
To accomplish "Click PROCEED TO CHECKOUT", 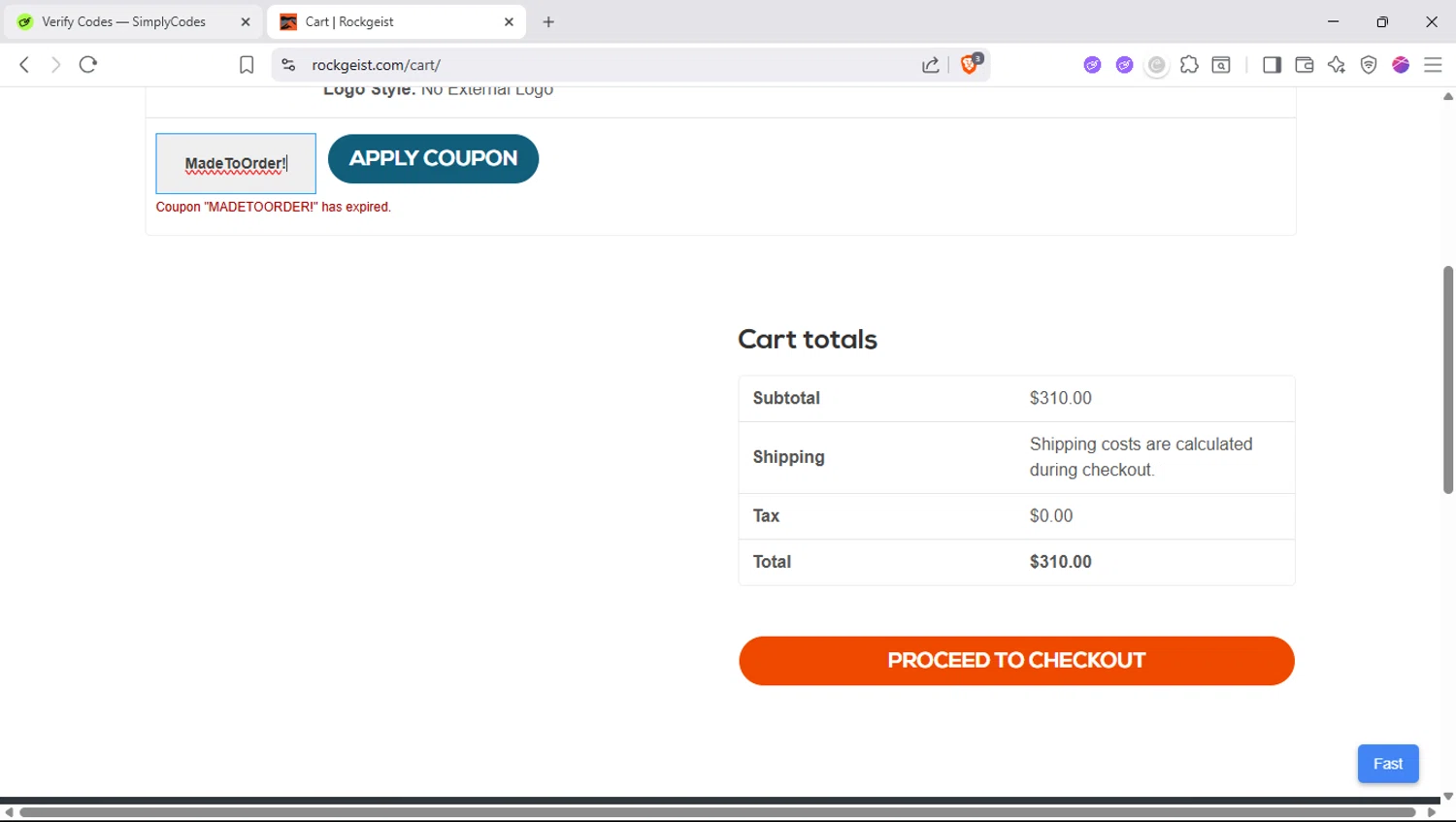I will (1016, 661).
